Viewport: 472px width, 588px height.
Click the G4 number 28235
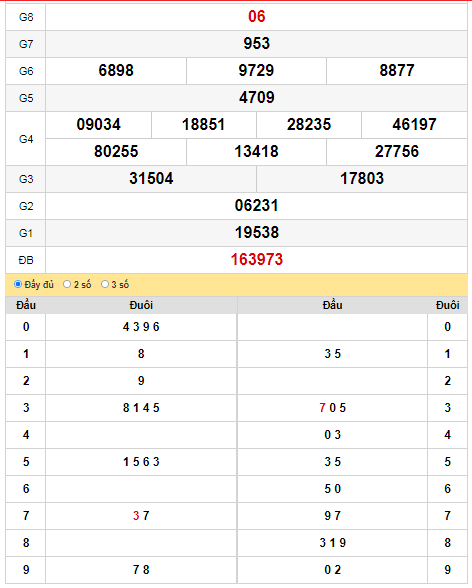(309, 124)
